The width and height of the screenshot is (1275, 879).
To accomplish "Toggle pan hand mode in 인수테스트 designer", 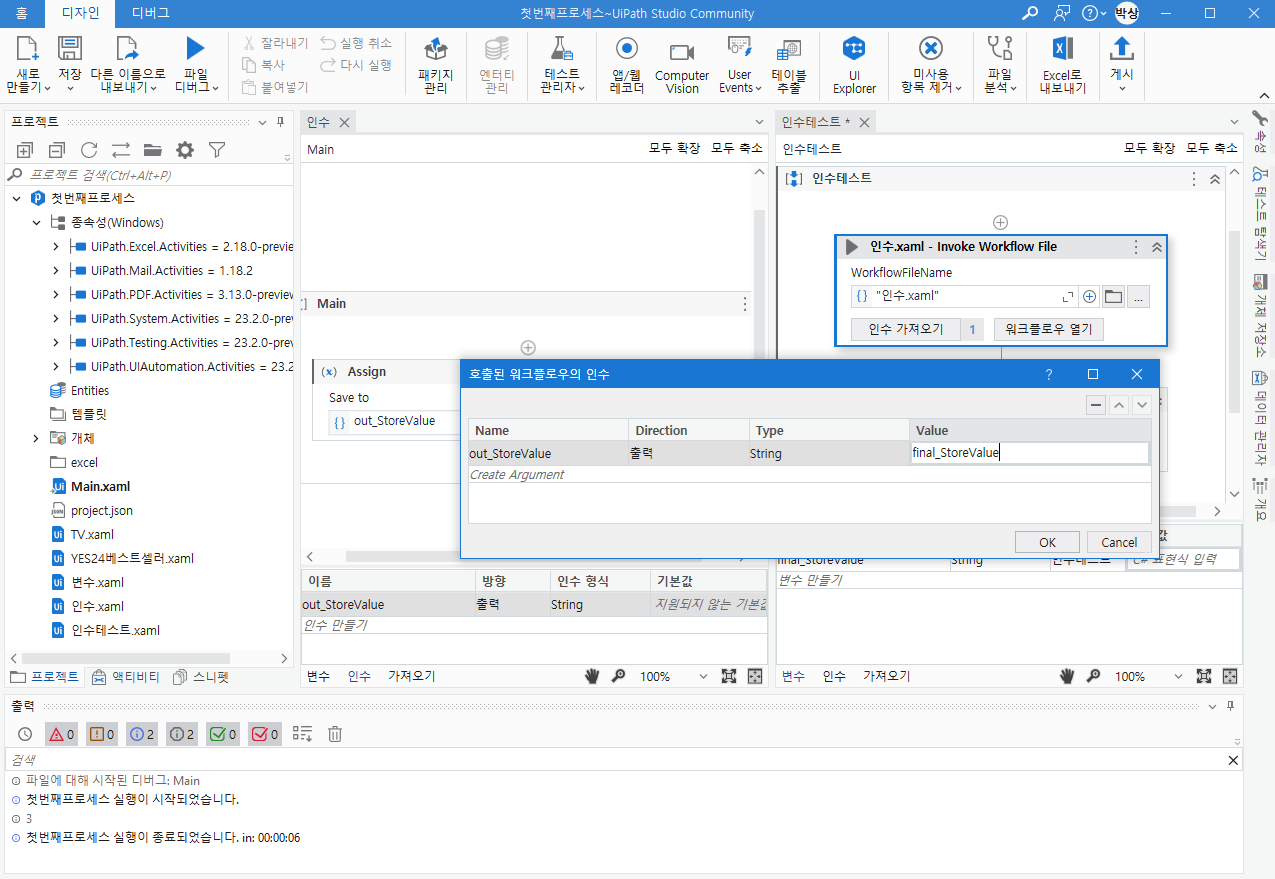I will click(x=1067, y=676).
